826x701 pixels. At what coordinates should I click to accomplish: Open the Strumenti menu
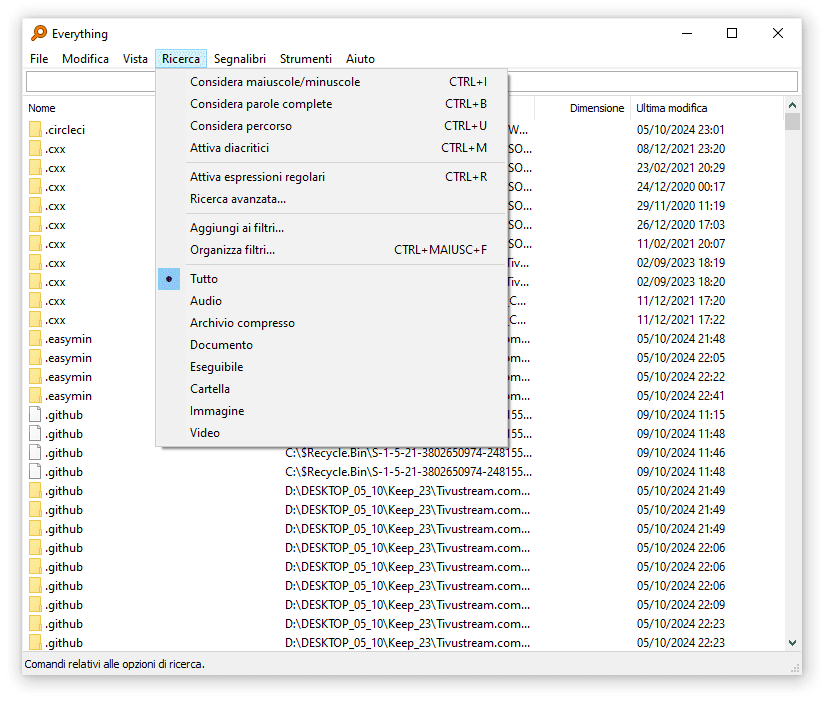tap(306, 59)
